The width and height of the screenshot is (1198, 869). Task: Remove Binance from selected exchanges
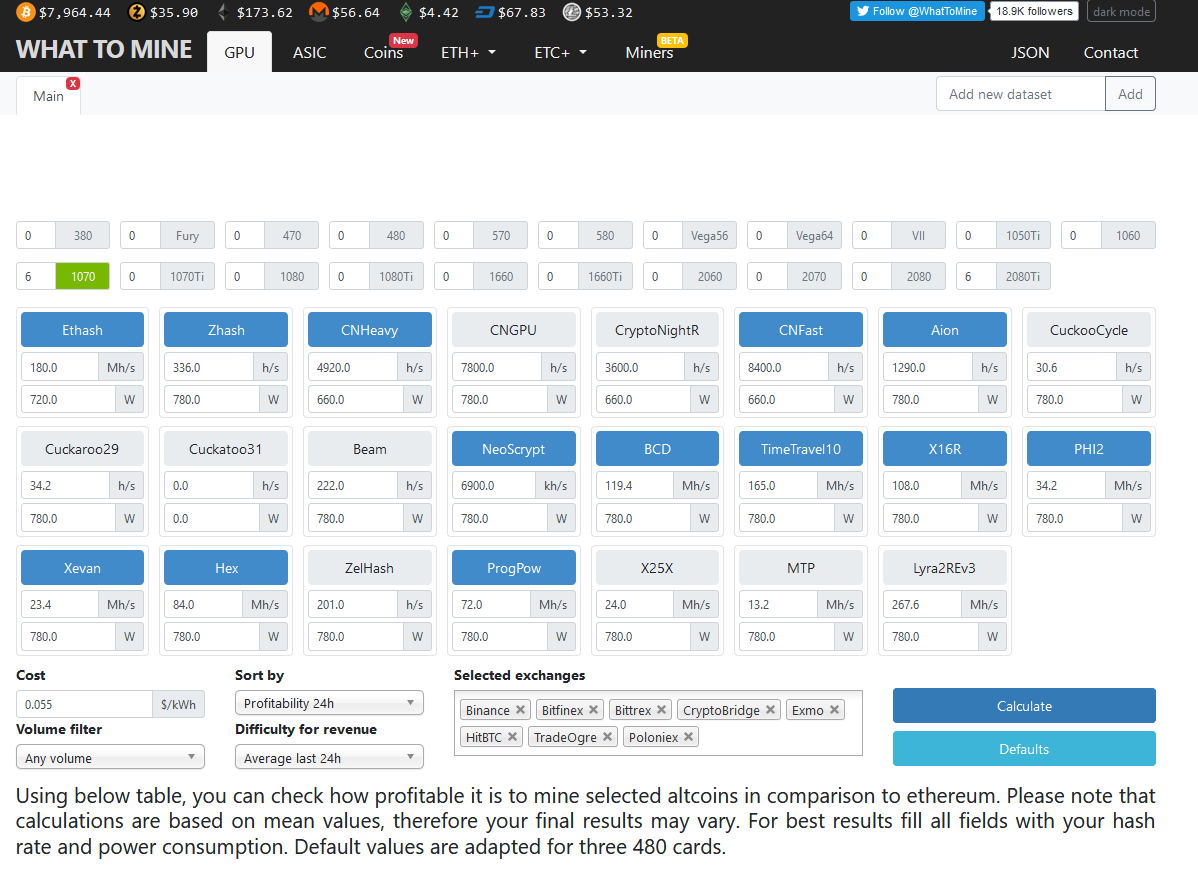(x=520, y=710)
